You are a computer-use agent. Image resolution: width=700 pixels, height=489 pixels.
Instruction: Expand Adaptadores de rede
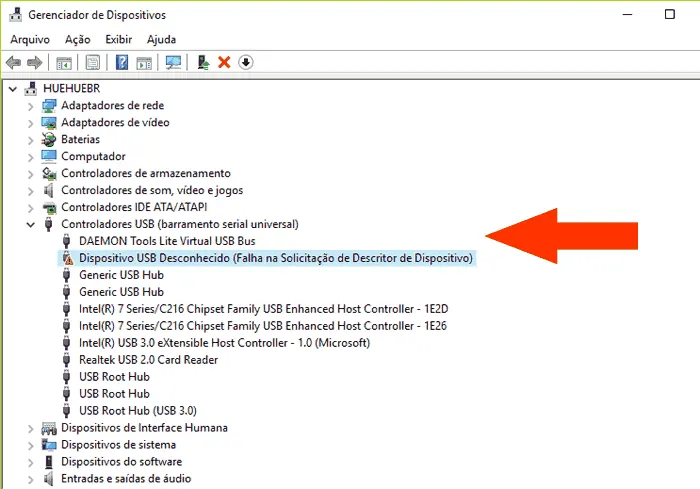click(30, 106)
